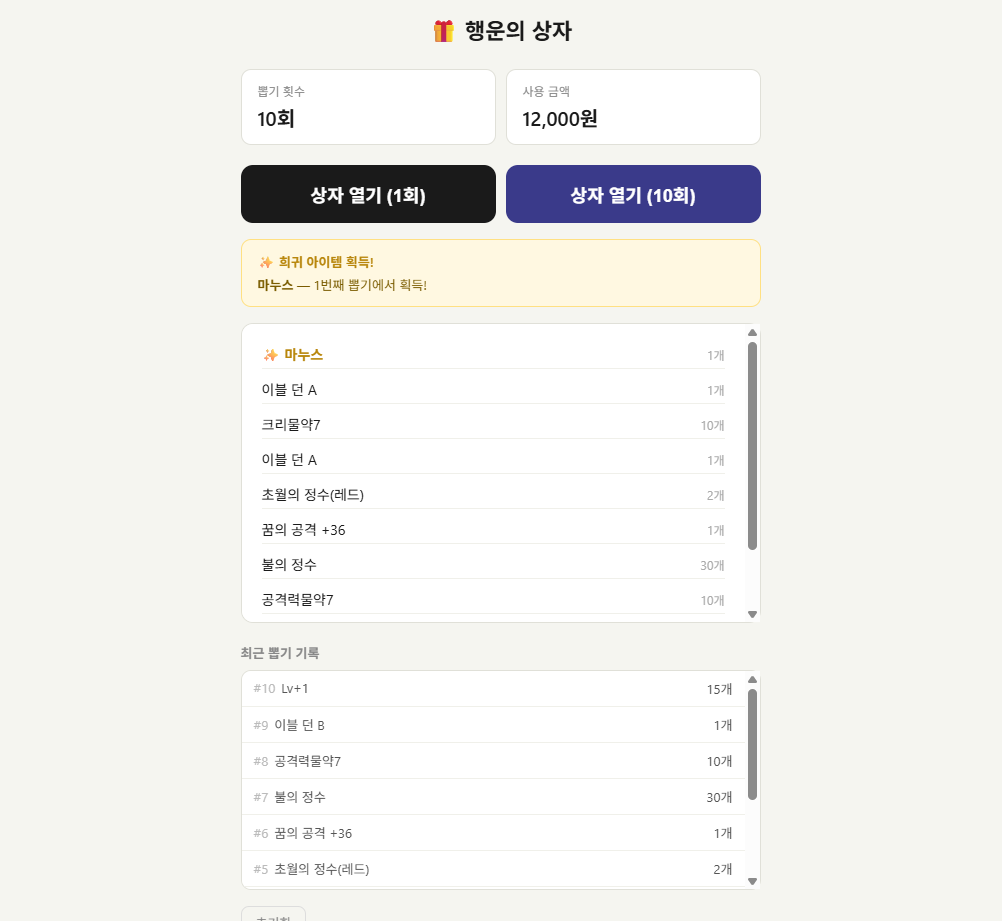Click the 뽑기 횟수 stat card
Screen dimensions: 1002x921
368,107
